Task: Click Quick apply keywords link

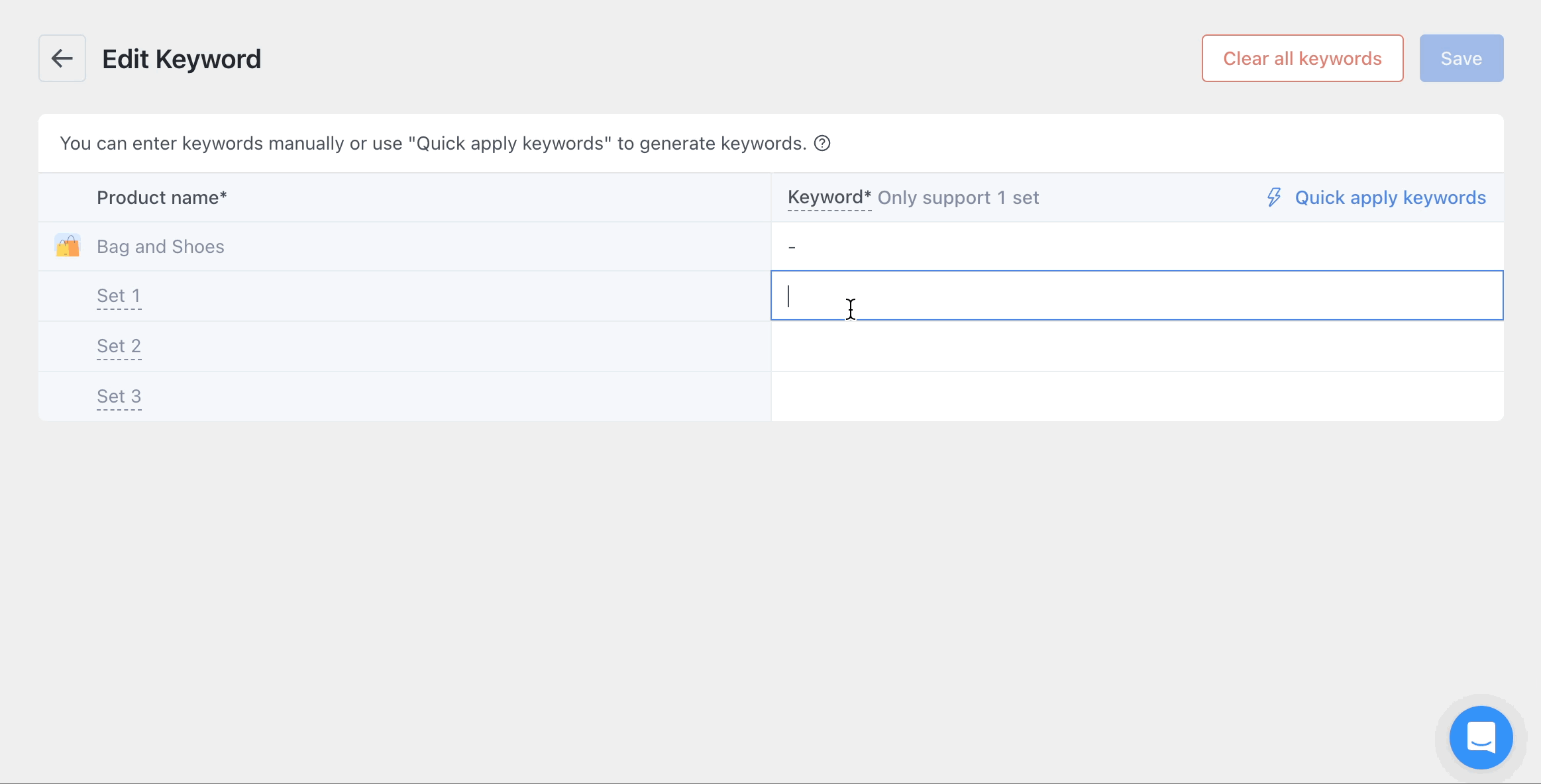Action: (1391, 197)
